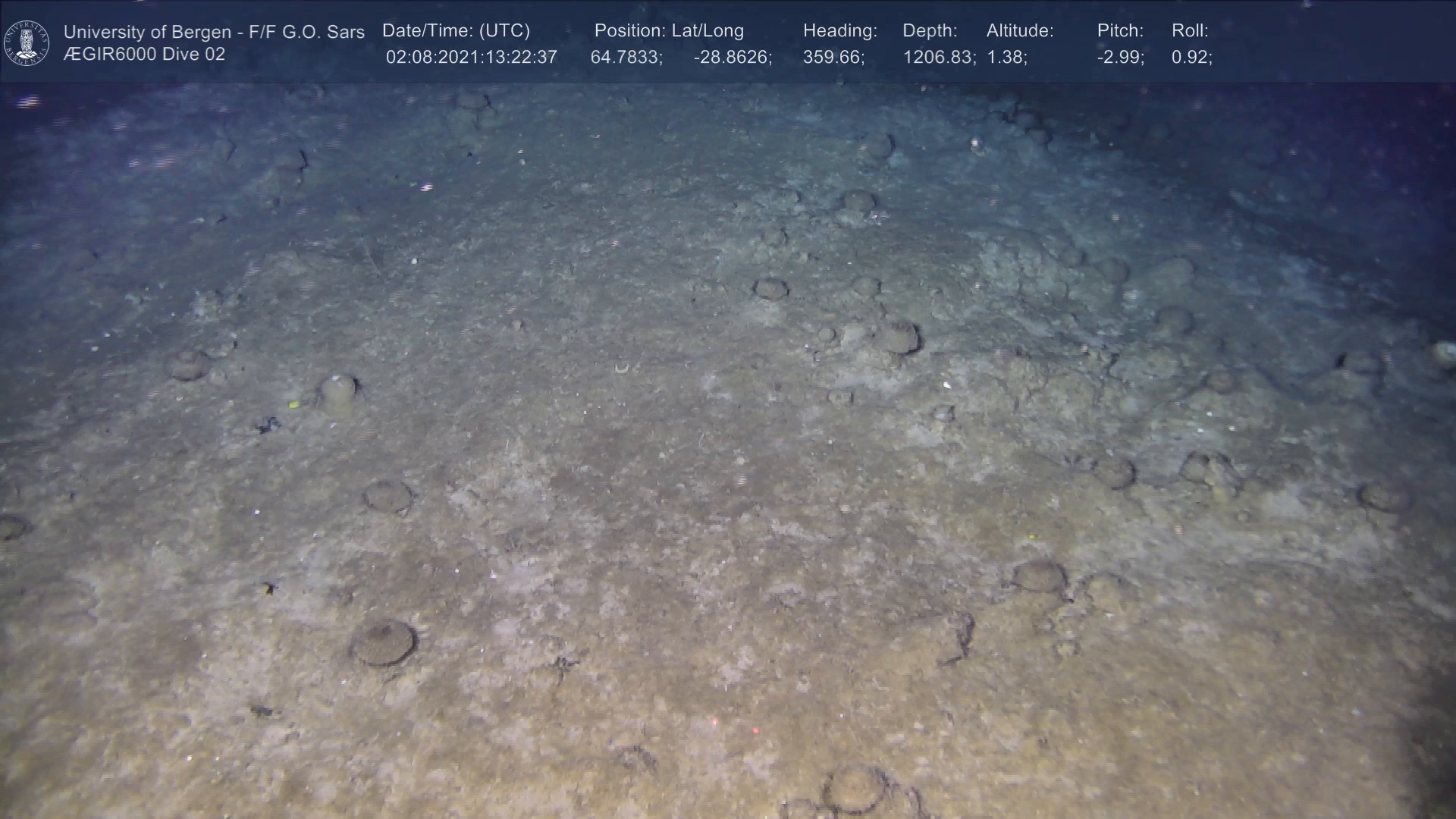Select the Depth label in overlay
This screenshot has height=819, width=1456.
tap(930, 31)
